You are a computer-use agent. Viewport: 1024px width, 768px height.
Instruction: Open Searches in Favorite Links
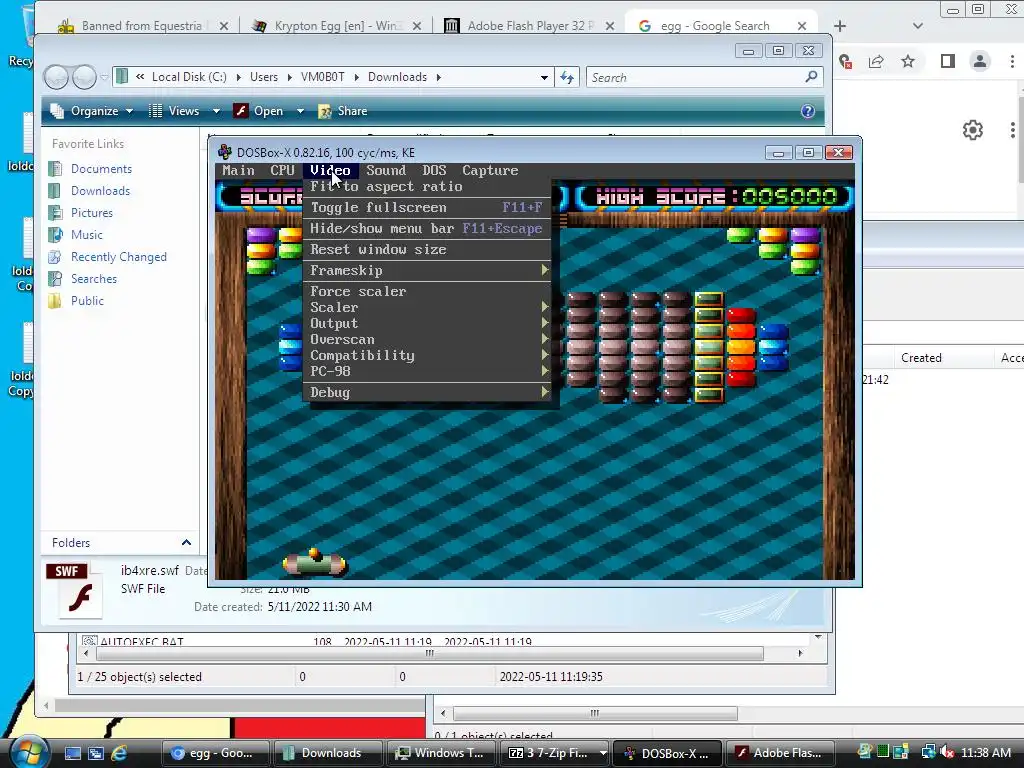[94, 279]
